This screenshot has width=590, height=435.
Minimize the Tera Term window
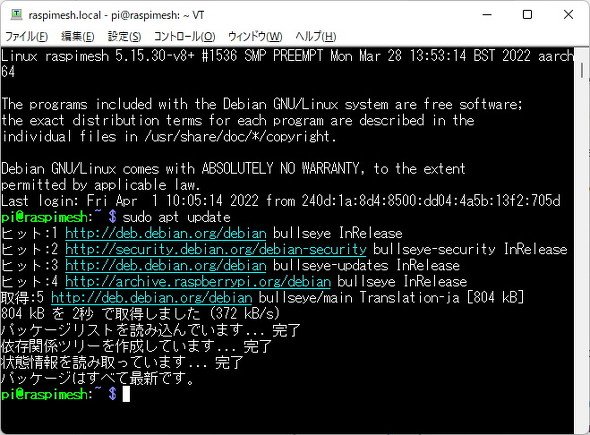coord(487,15)
